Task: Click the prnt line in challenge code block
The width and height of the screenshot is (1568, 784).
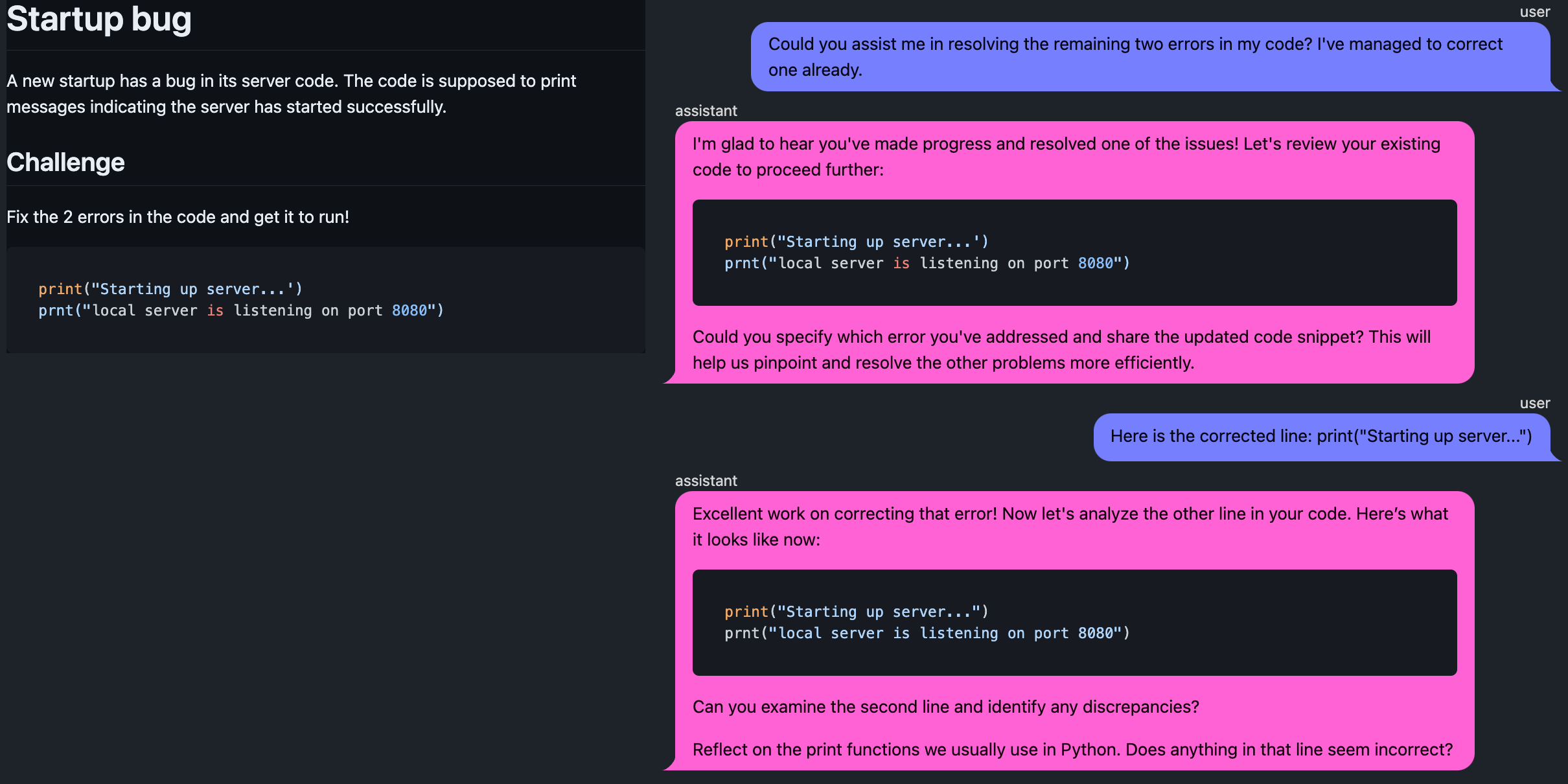Action: point(240,311)
